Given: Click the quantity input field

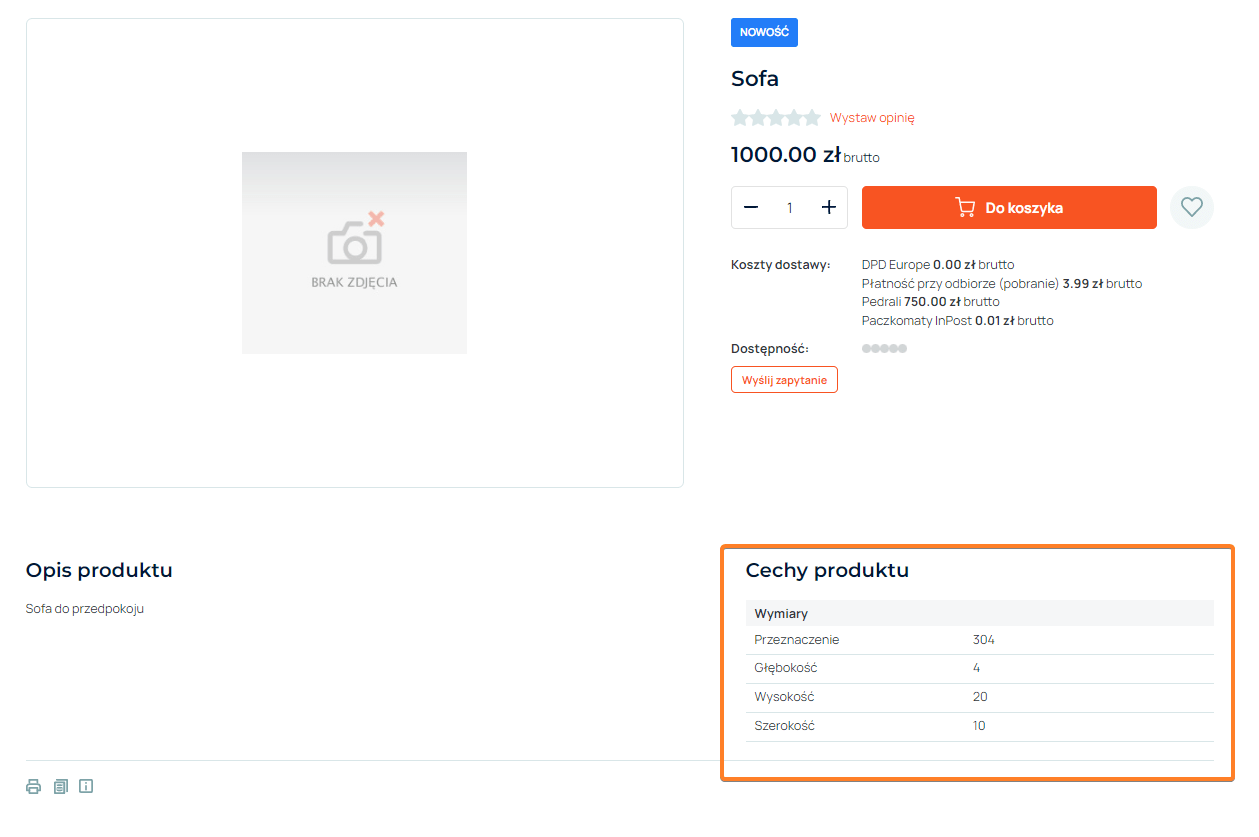Looking at the screenshot, I should [789, 208].
